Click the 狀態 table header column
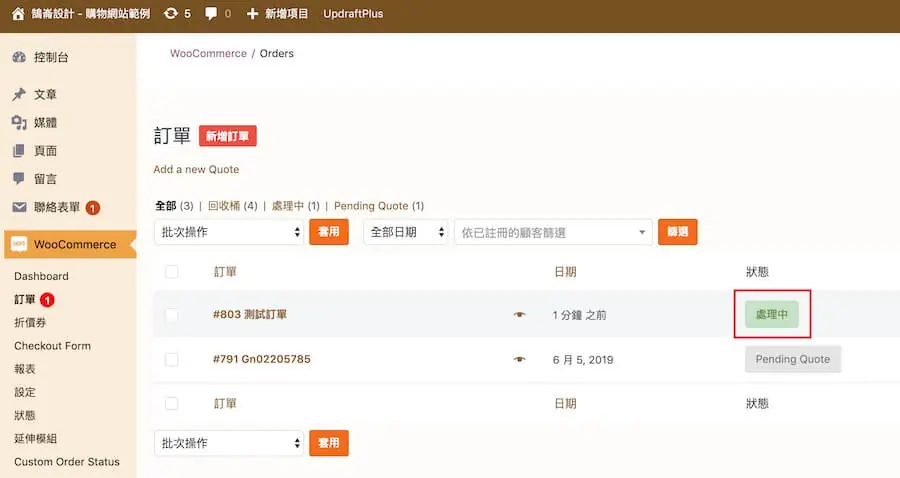900x478 pixels. click(757, 271)
